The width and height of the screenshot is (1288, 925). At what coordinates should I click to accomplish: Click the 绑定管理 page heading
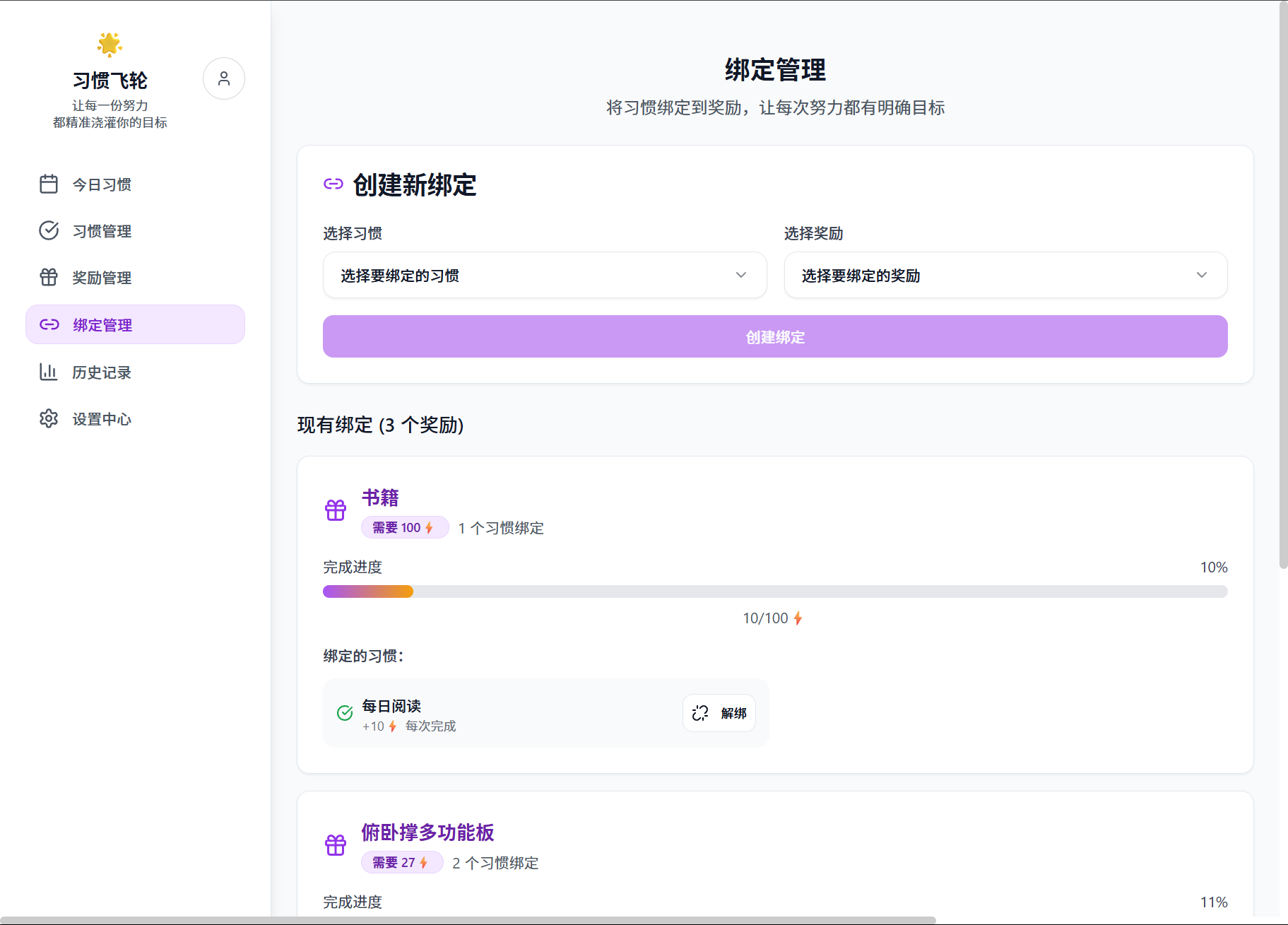[775, 70]
